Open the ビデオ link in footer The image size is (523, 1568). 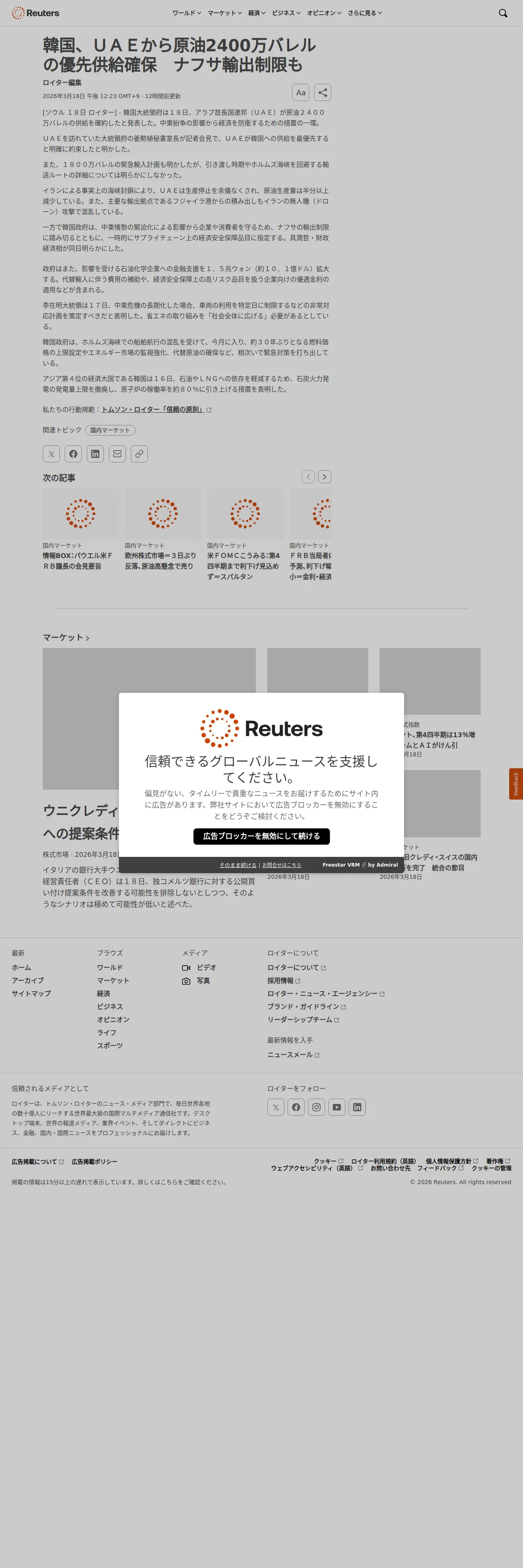(199, 967)
